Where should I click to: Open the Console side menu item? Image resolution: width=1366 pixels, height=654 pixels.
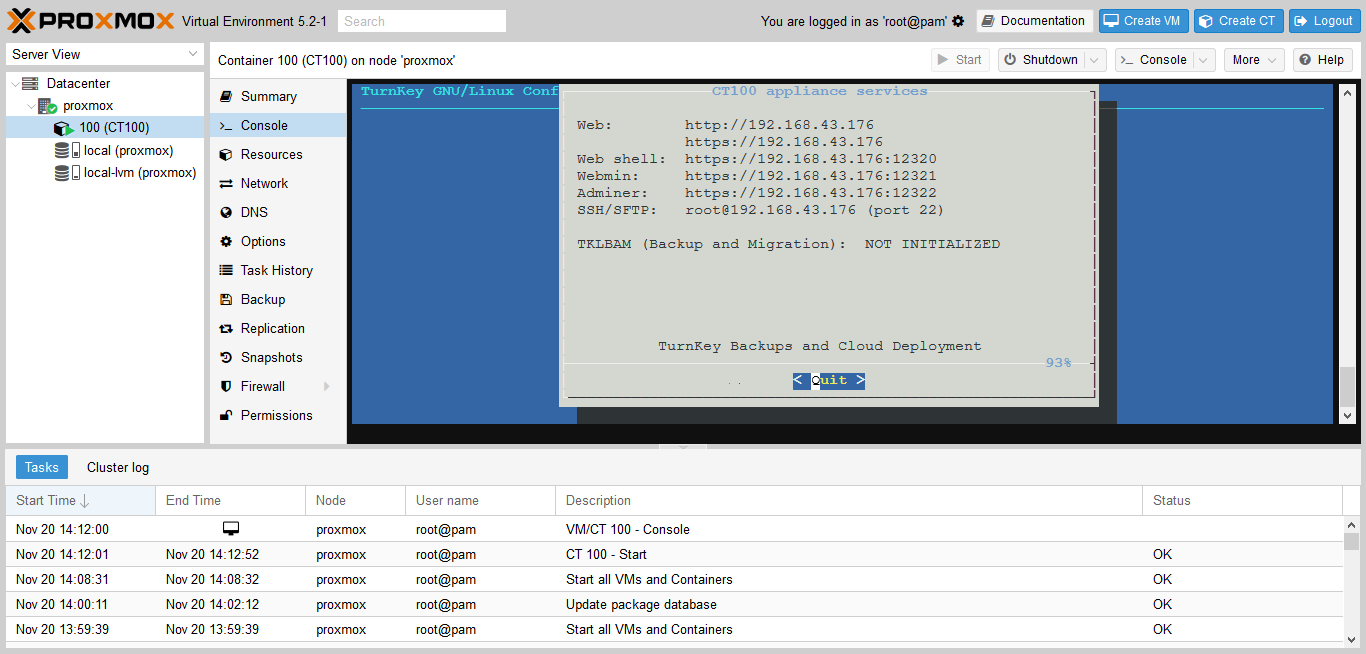pos(278,126)
